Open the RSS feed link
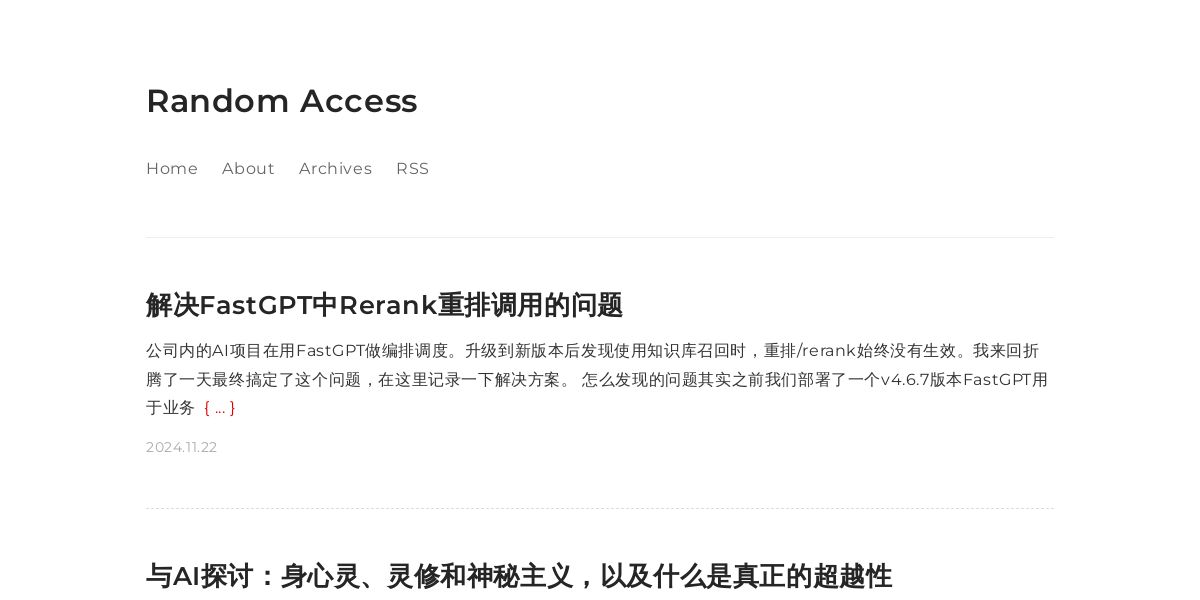This screenshot has width=1200, height=600. (x=412, y=168)
